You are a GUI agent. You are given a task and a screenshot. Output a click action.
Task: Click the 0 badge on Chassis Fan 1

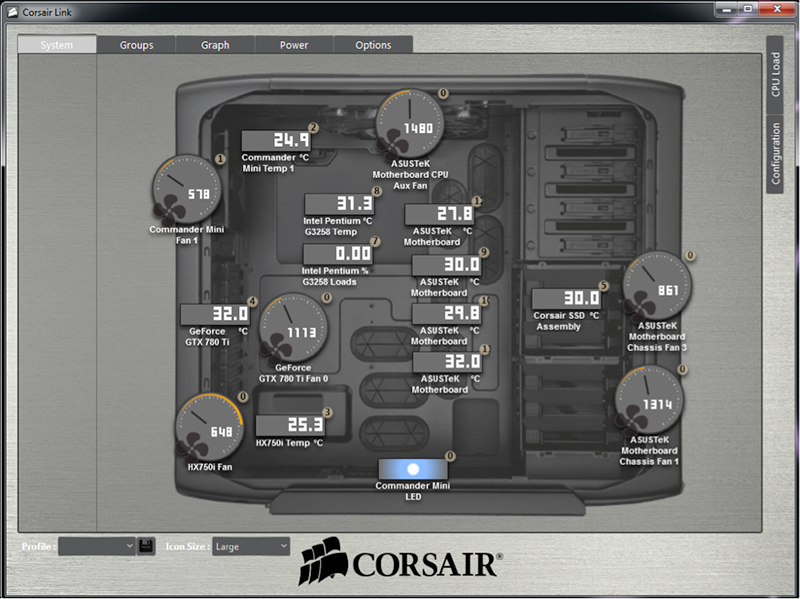click(682, 369)
